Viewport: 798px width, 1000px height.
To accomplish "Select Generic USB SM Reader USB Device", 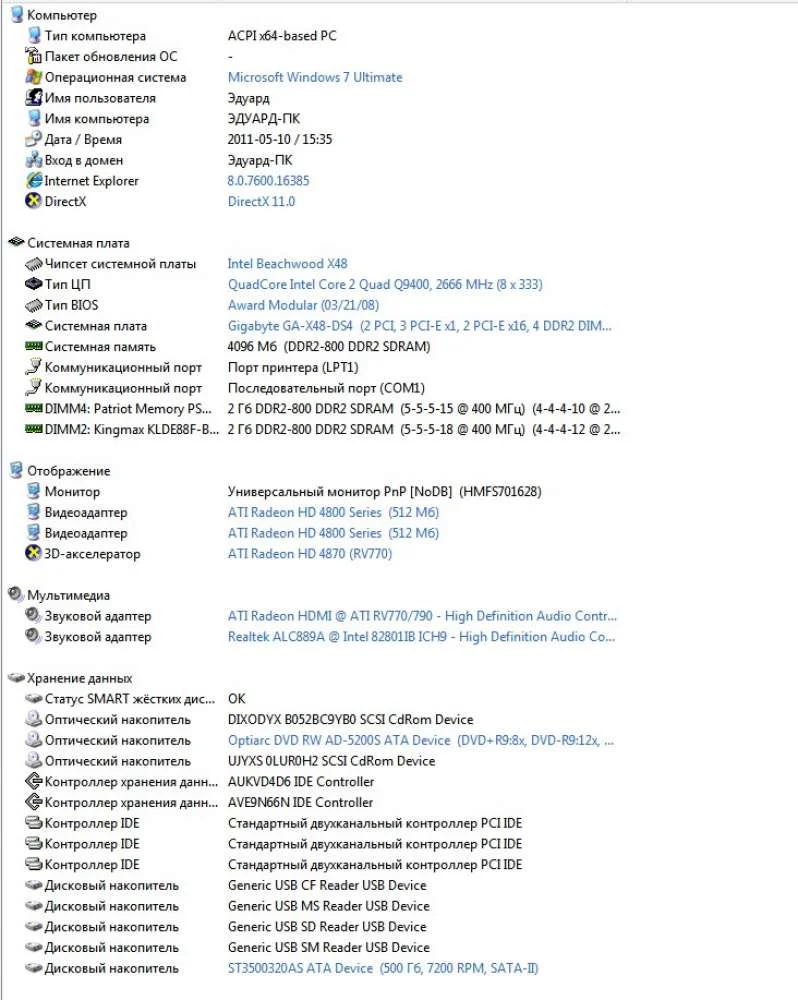I will pos(329,948).
